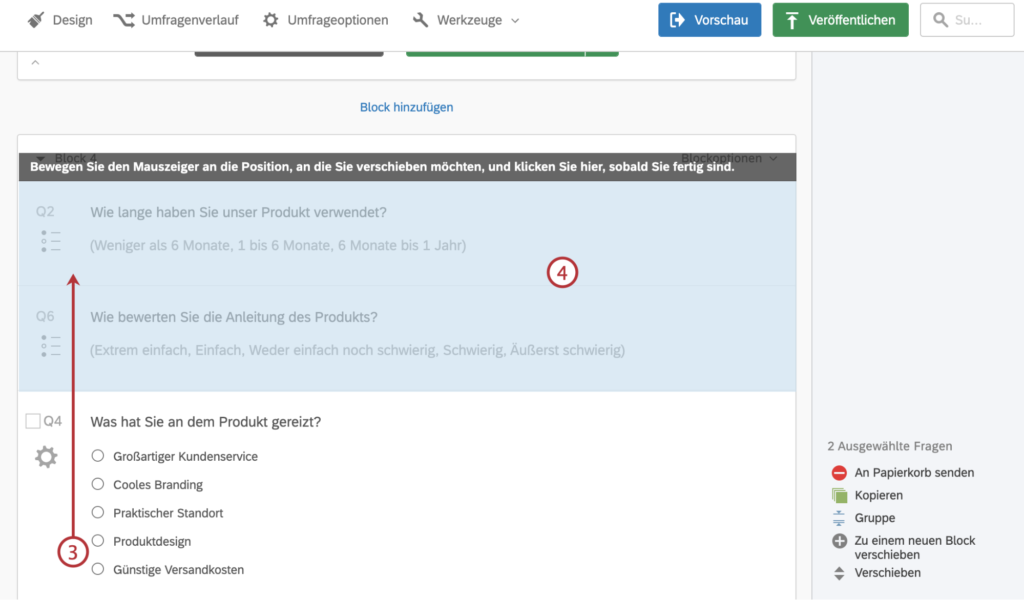Click the Umfrageoptionen gear icon
This screenshot has height=600, width=1024.
pyautogui.click(x=270, y=20)
